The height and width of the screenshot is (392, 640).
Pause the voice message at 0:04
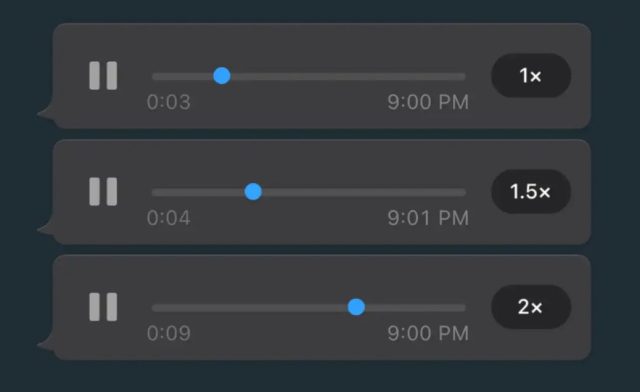pos(103,192)
